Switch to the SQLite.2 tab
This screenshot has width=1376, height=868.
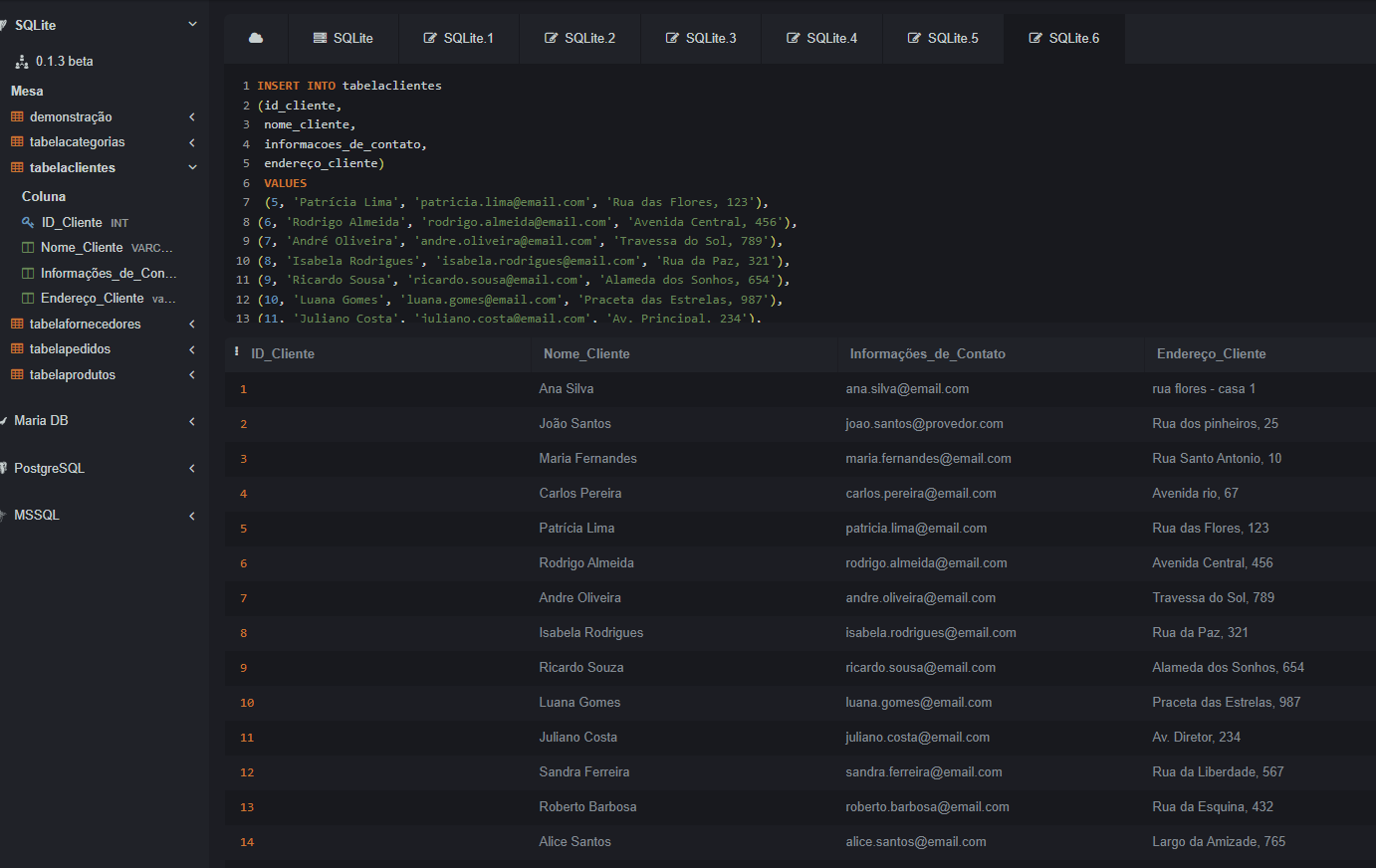click(x=579, y=38)
